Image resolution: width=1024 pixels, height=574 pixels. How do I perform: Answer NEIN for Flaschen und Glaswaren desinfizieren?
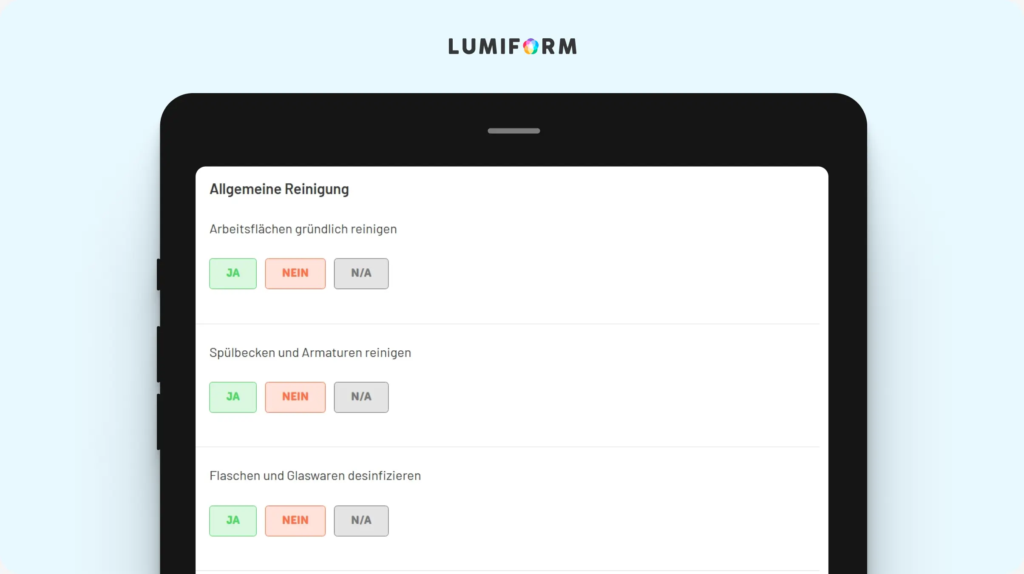[x=295, y=520]
